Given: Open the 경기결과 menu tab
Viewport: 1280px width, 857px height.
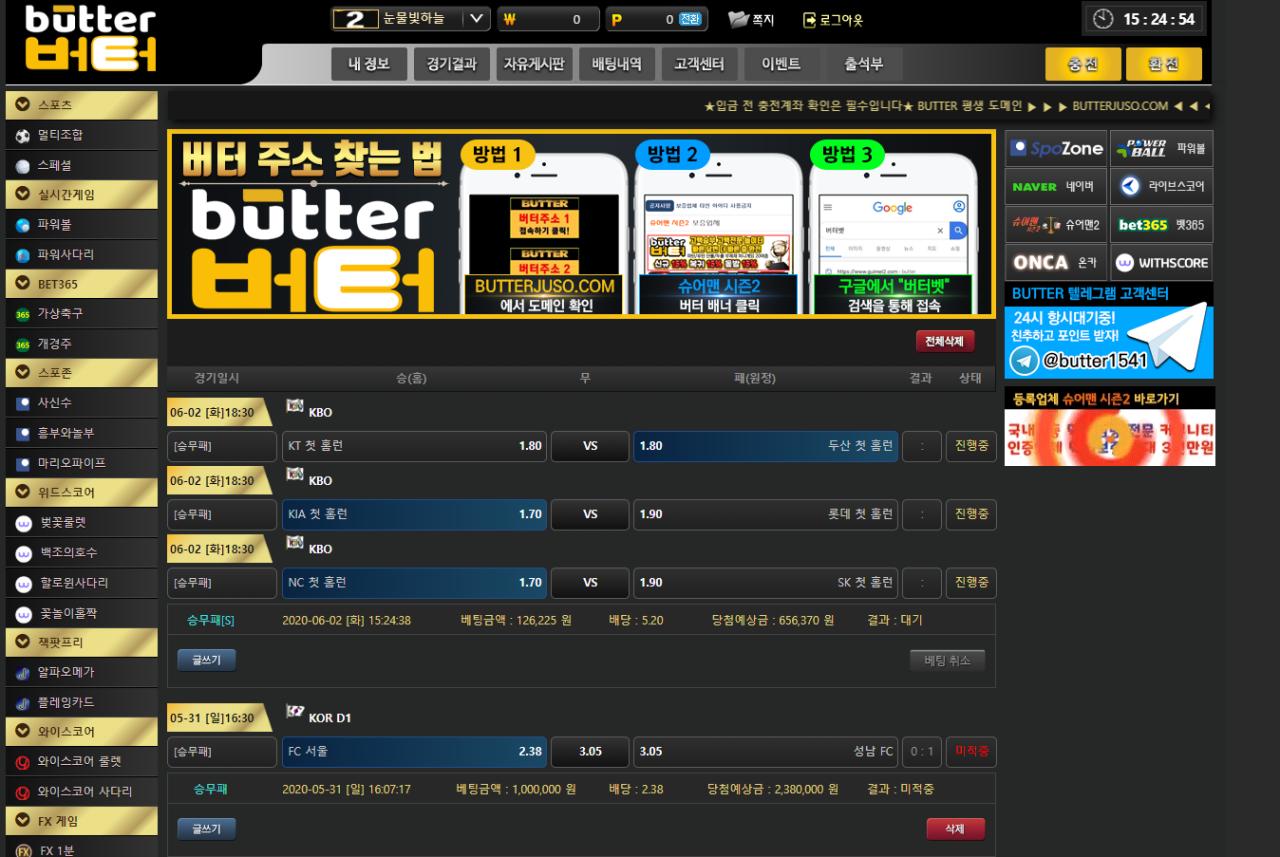Looking at the screenshot, I should point(451,64).
